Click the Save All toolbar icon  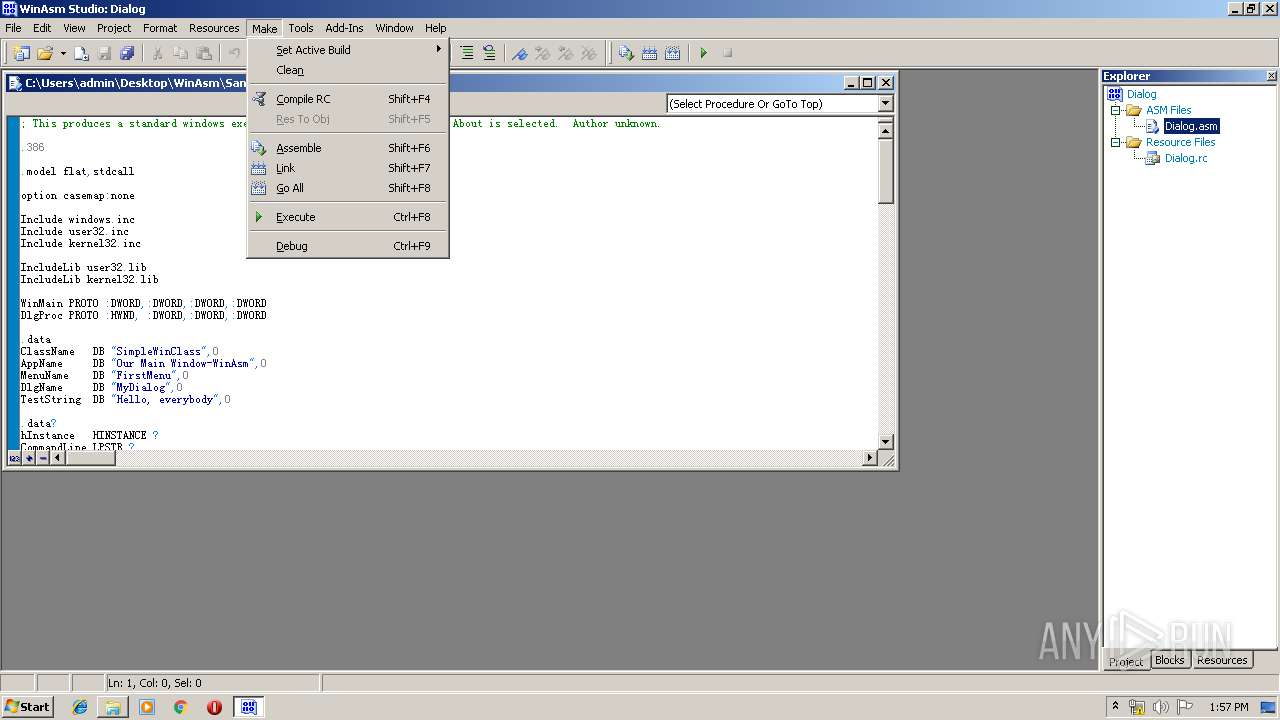127,53
